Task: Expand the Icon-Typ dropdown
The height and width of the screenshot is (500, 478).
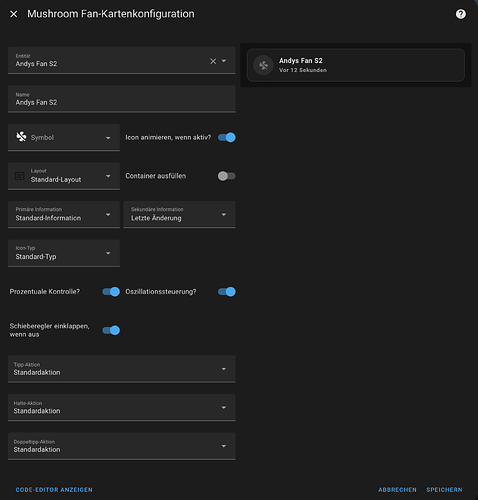Action: click(64, 253)
